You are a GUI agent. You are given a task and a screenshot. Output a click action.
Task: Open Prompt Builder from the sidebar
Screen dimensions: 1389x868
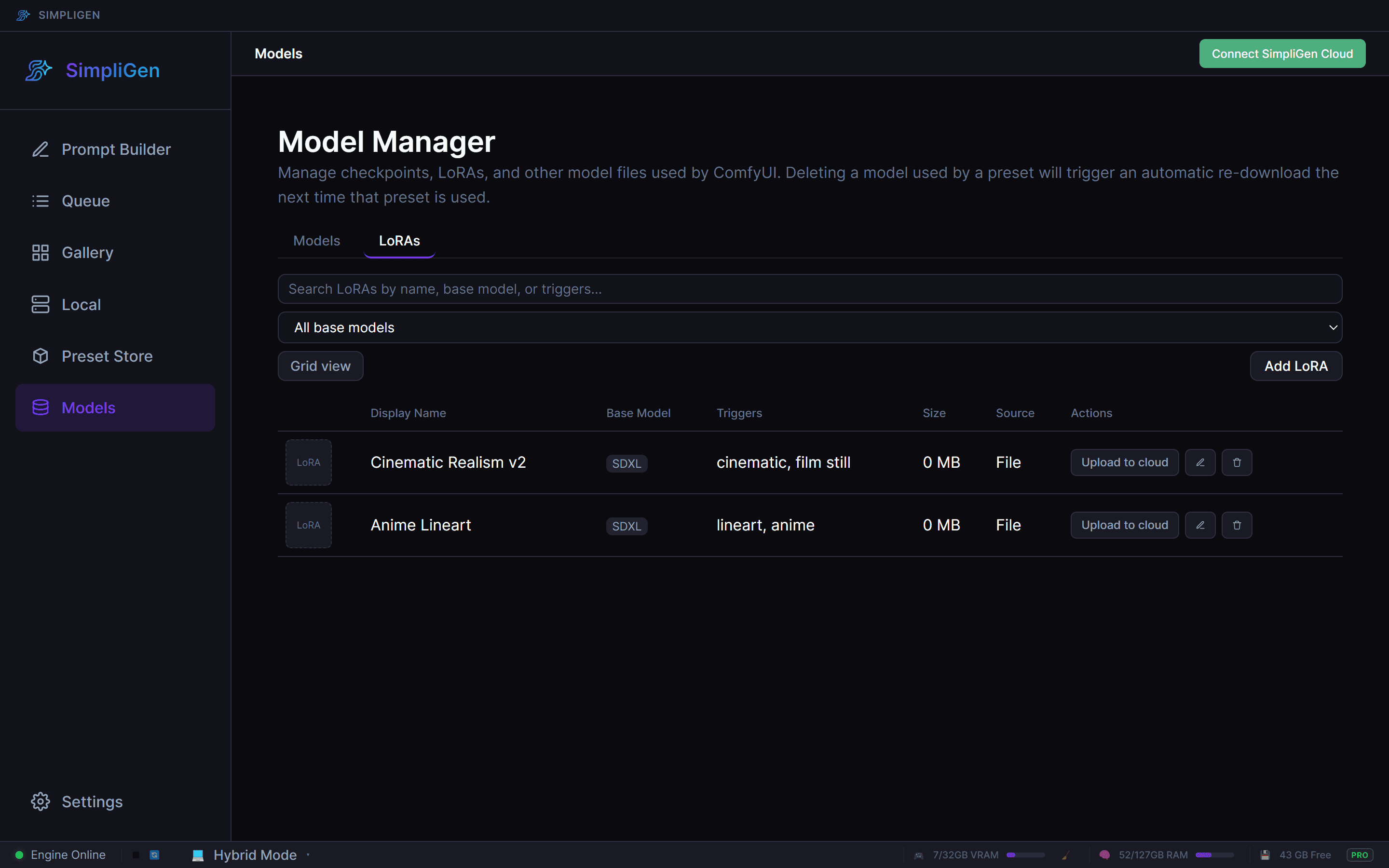click(115, 149)
